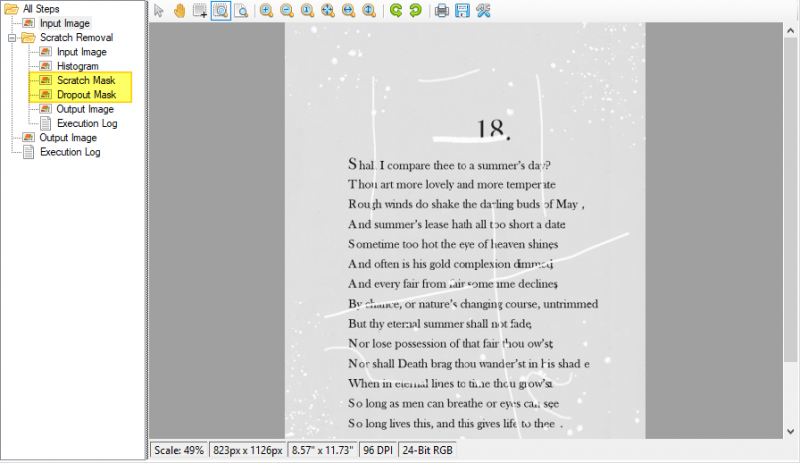The width and height of the screenshot is (800, 463).
Task: Fit the image to the window
Action: pos(328,11)
